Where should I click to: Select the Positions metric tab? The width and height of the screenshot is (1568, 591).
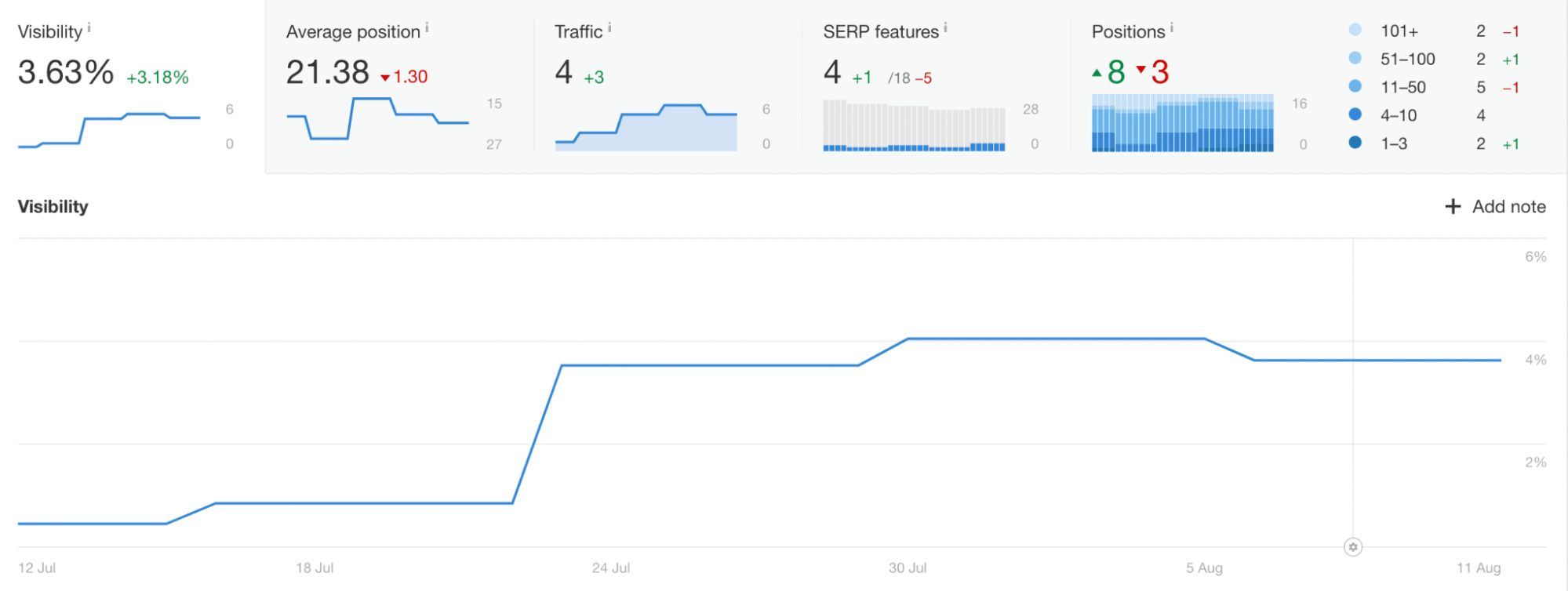click(x=1318, y=86)
